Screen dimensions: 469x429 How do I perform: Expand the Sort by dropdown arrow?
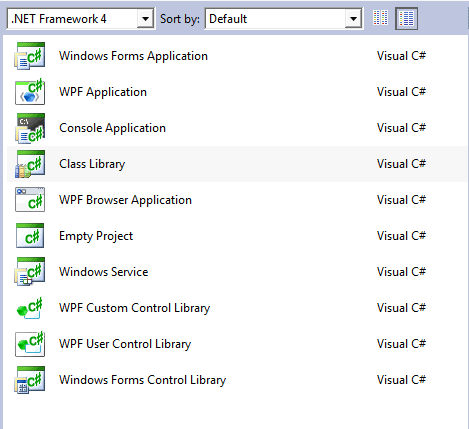click(x=353, y=19)
